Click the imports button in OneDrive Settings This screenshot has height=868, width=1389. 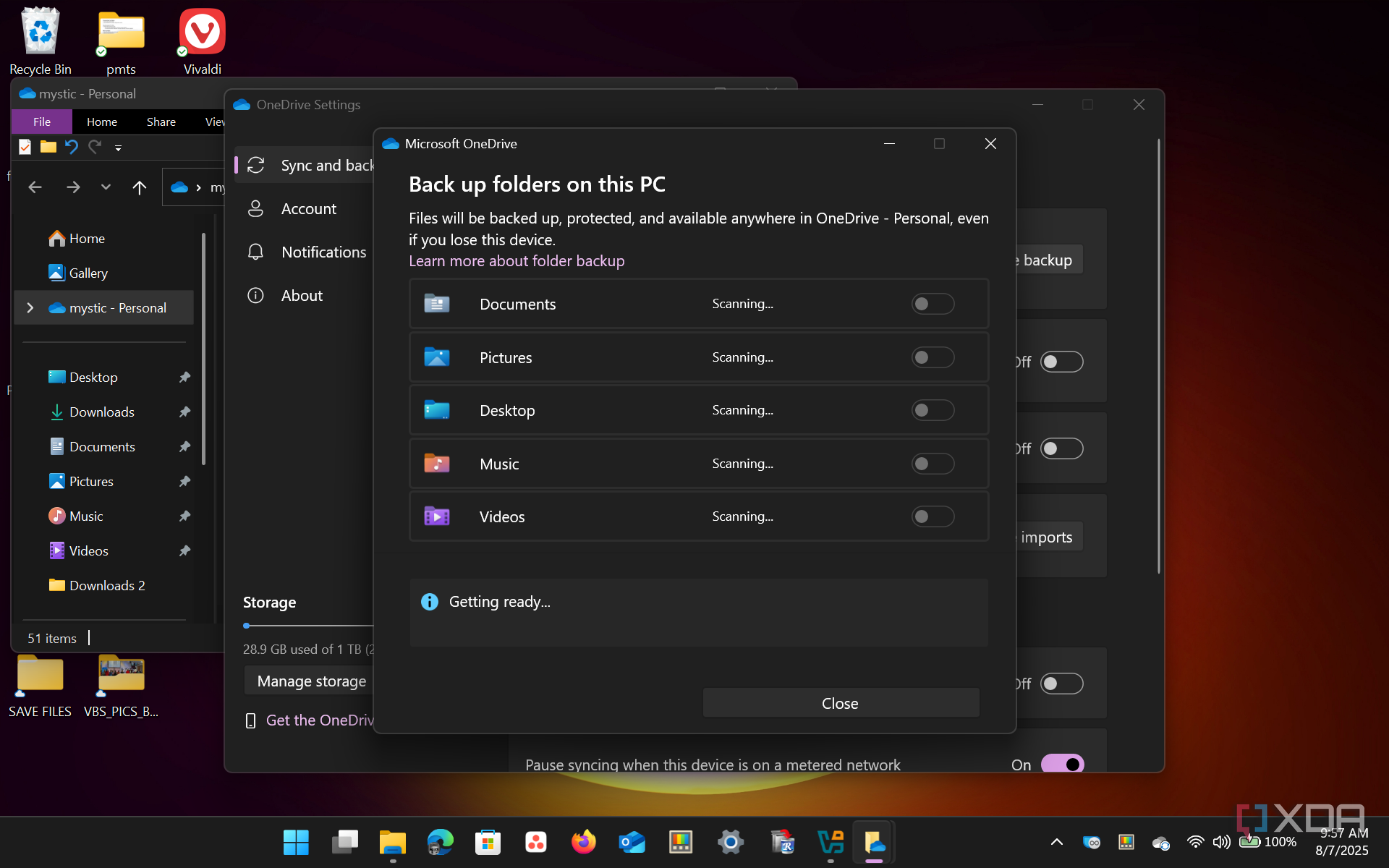point(1050,537)
